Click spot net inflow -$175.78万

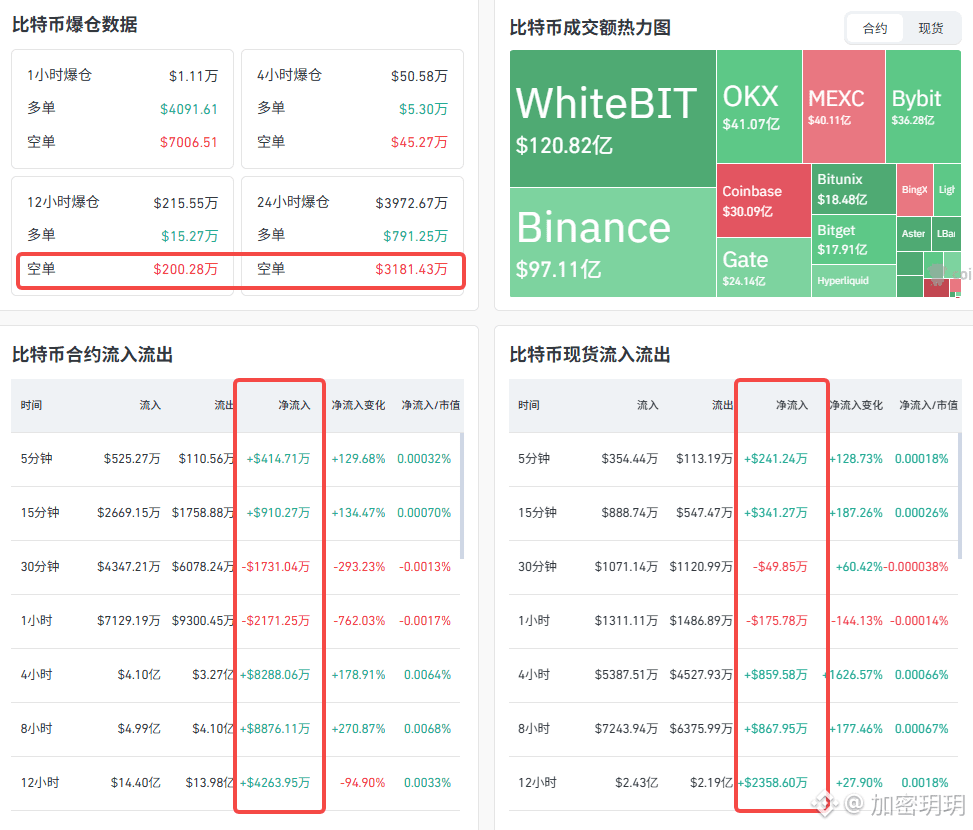(777, 621)
